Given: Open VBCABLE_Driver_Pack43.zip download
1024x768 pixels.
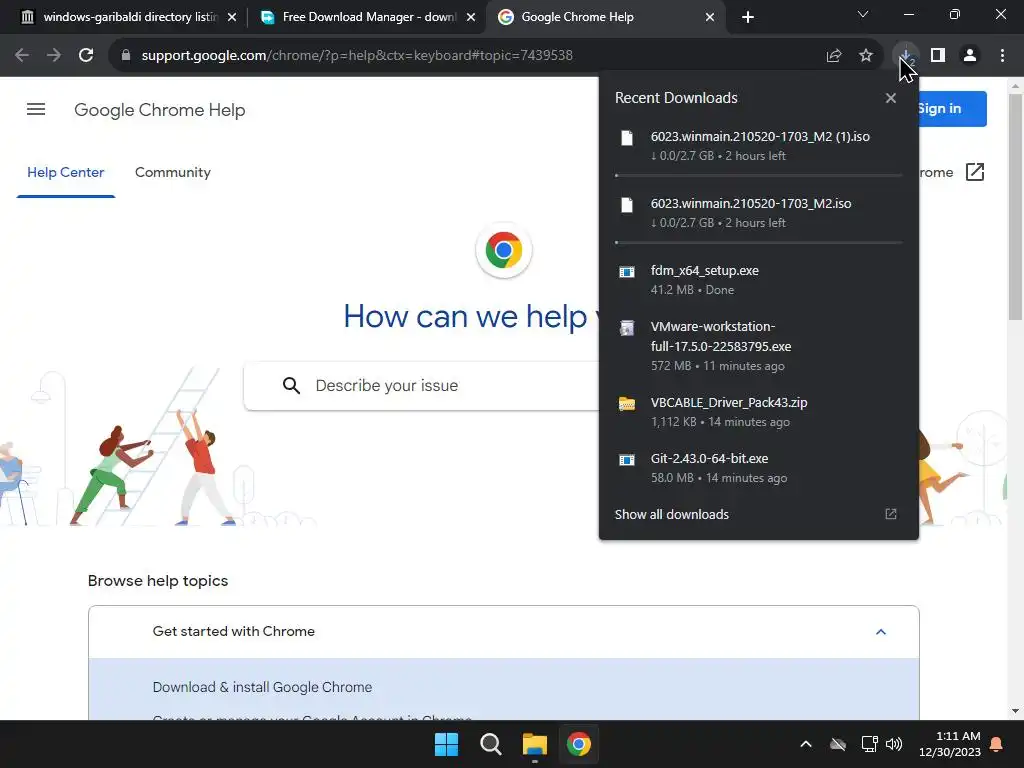Looking at the screenshot, I should pyautogui.click(x=759, y=412).
